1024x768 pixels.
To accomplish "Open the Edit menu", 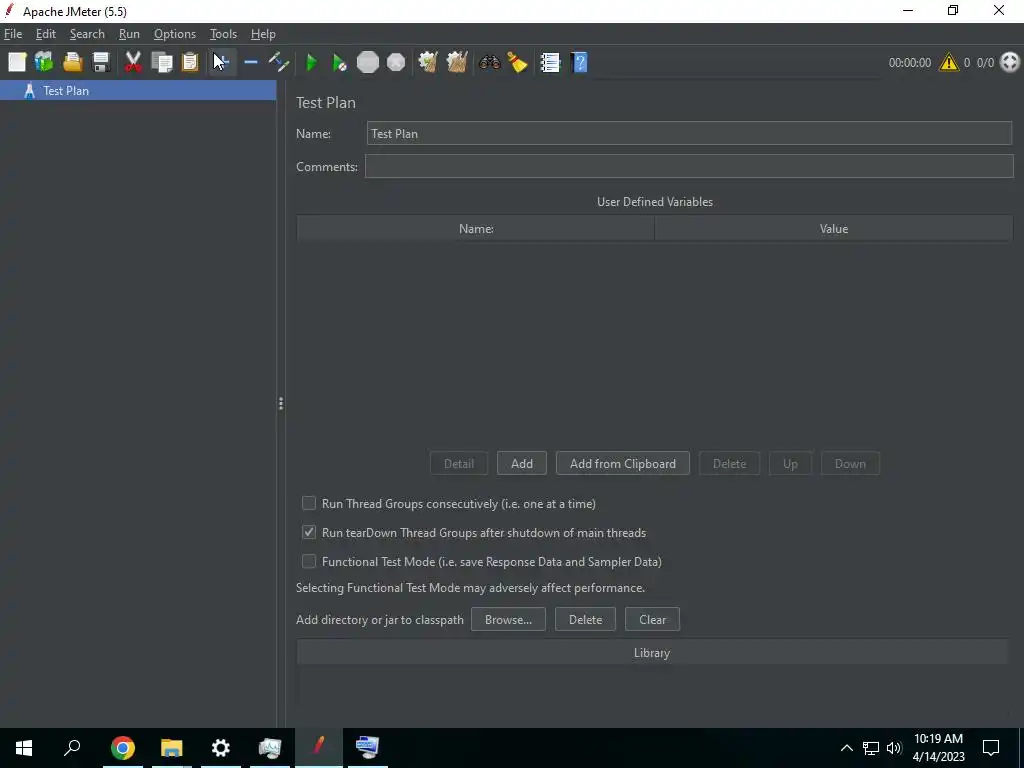I will pos(46,34).
